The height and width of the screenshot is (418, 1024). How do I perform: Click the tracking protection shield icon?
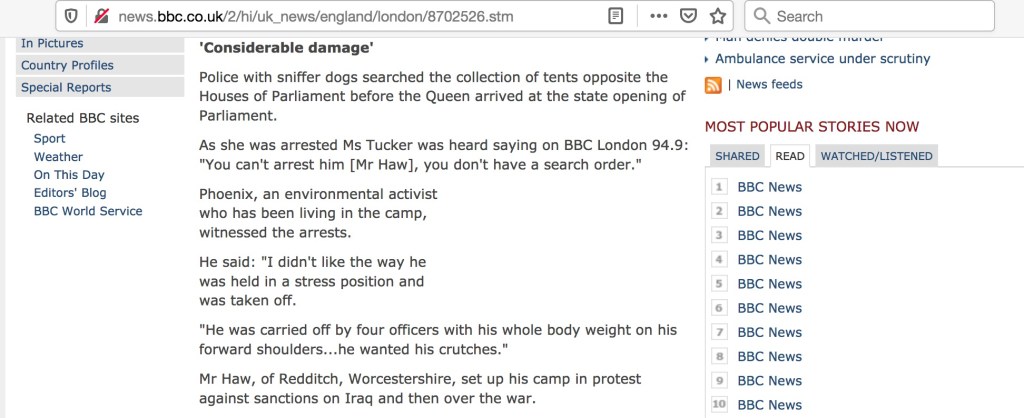pos(71,16)
